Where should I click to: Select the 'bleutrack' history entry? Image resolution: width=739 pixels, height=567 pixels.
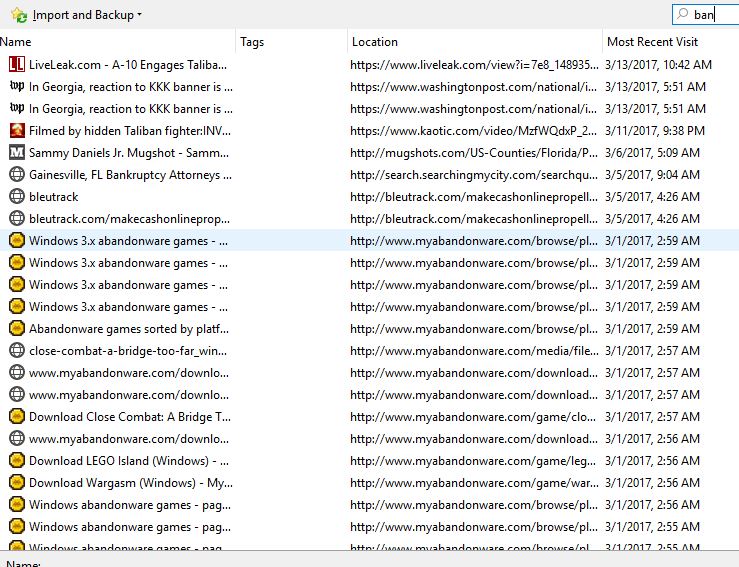(53, 197)
